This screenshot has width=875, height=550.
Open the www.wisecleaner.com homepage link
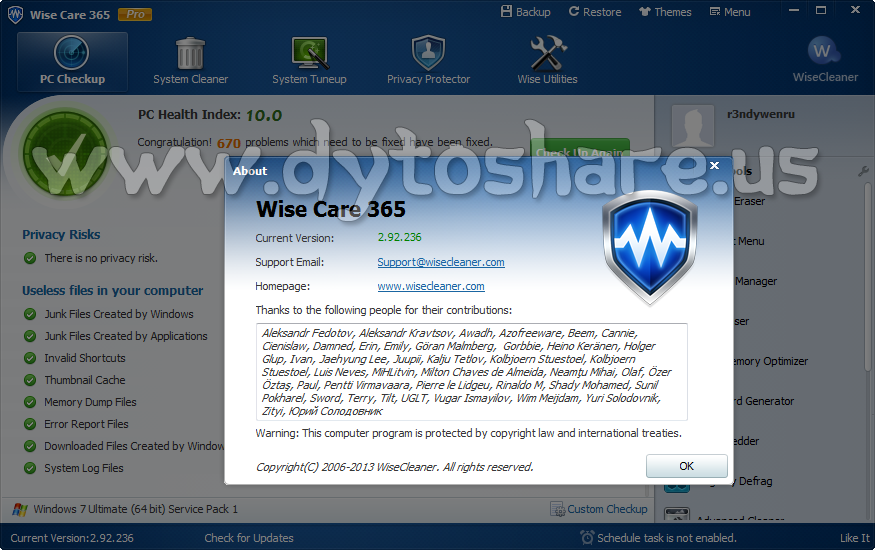[x=431, y=286]
